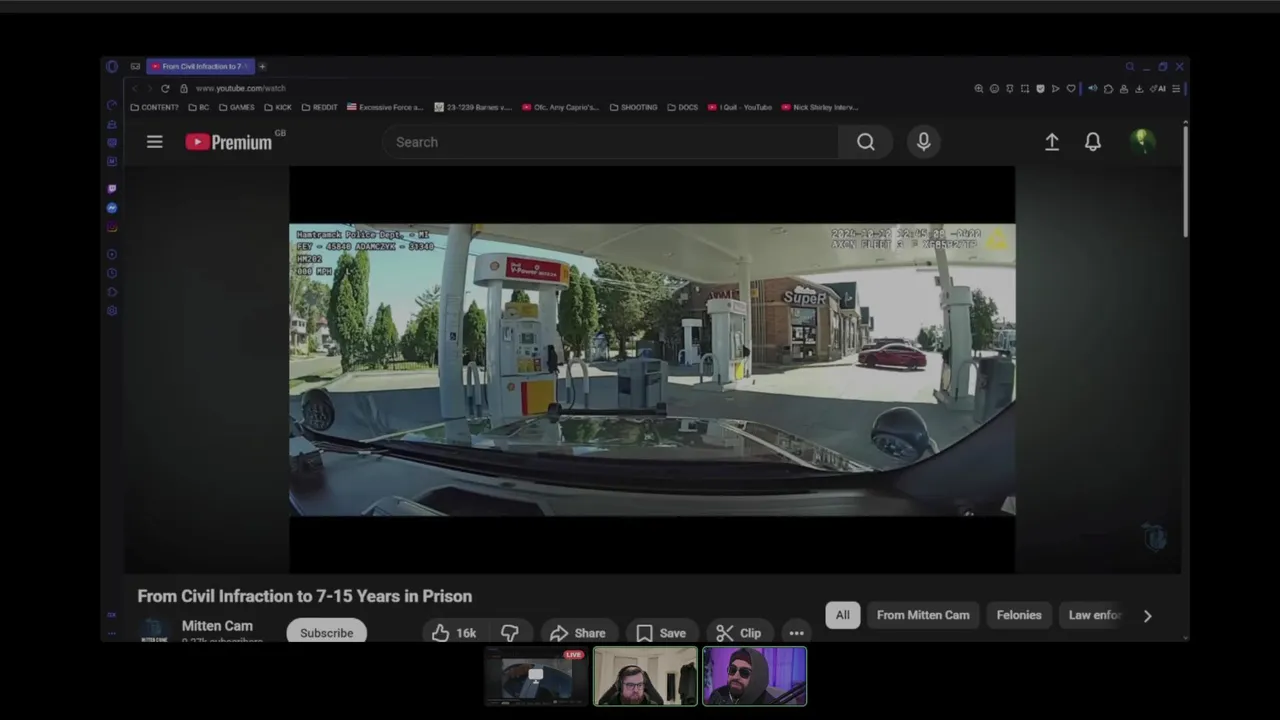Open Instagram in the browser sidebar

tap(111, 227)
